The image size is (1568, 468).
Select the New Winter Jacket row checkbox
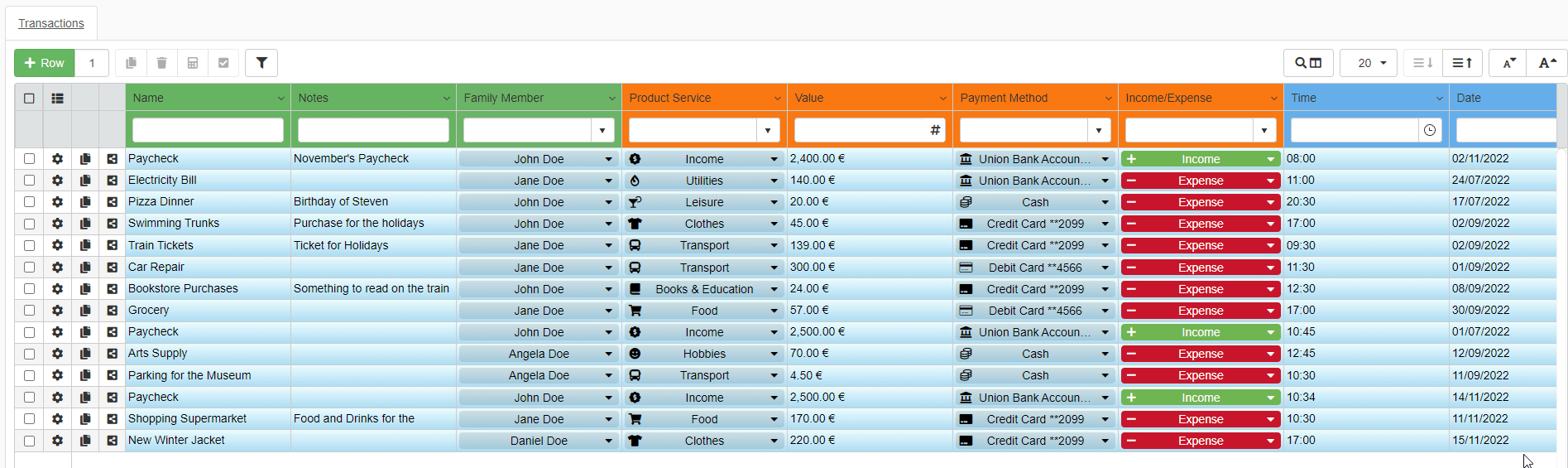29,441
